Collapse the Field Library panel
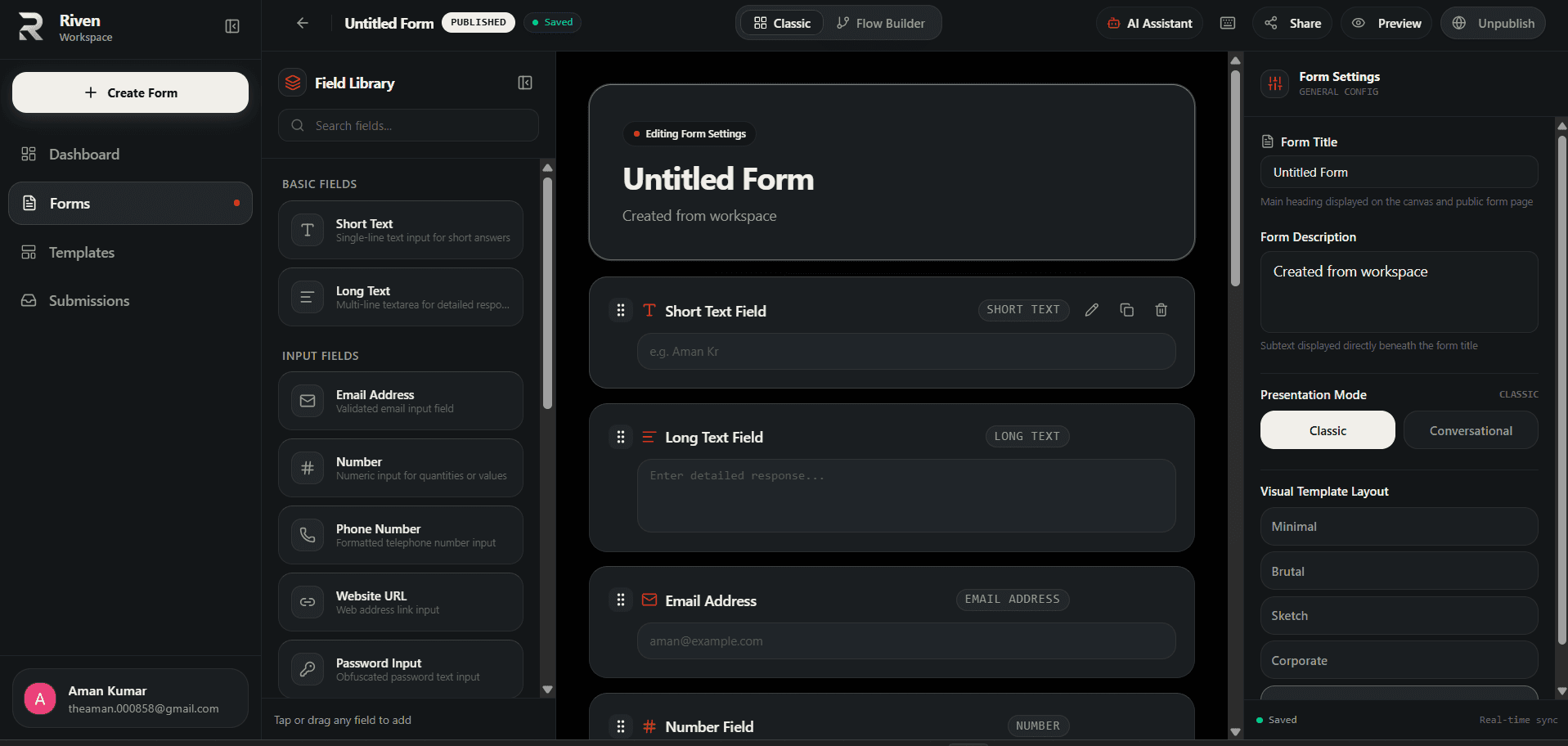This screenshot has width=1568, height=746. (x=525, y=83)
